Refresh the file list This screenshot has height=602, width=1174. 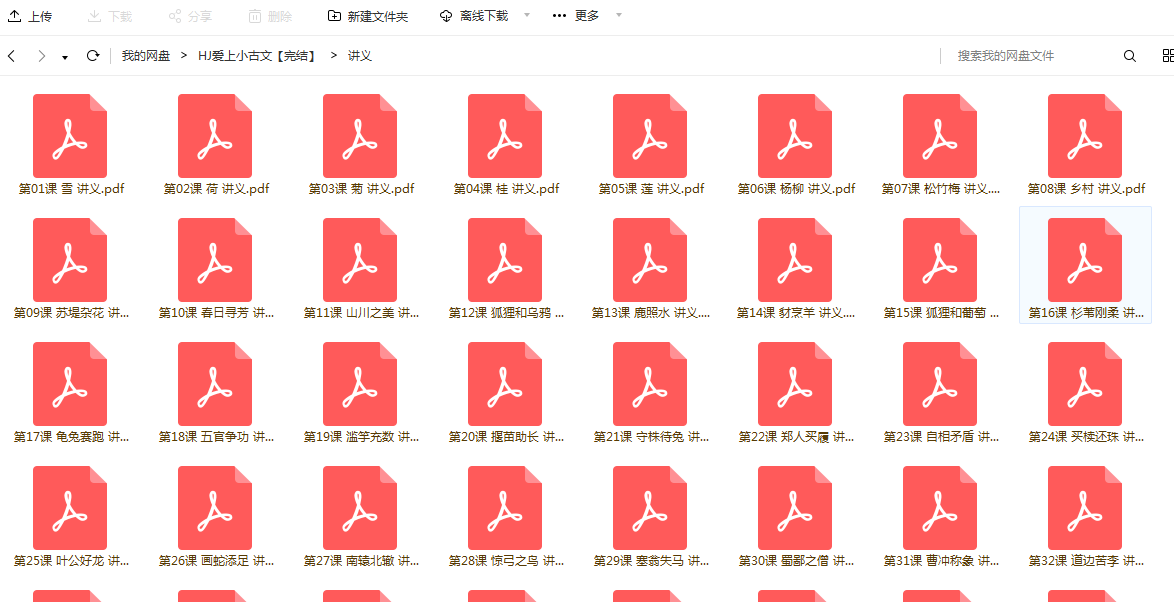coord(93,55)
